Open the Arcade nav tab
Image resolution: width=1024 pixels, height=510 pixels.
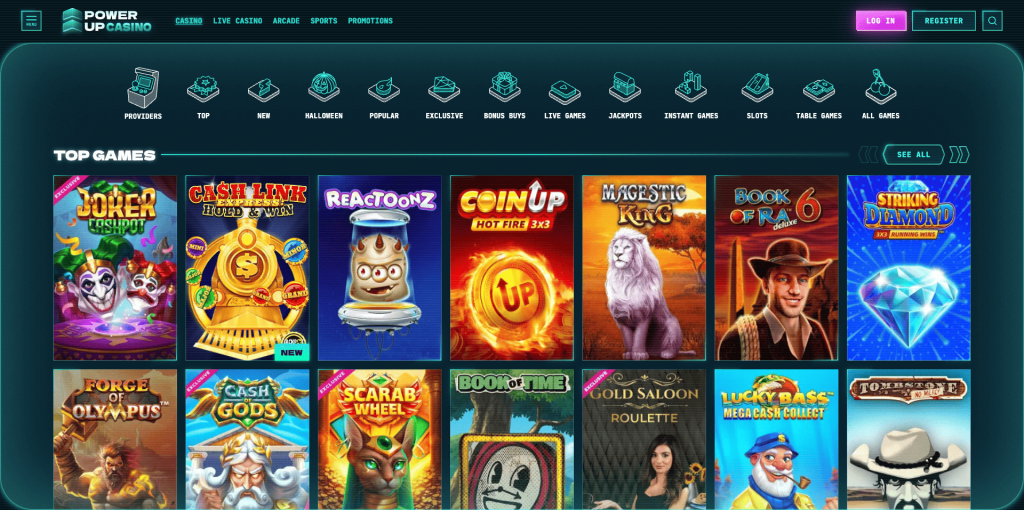click(286, 21)
